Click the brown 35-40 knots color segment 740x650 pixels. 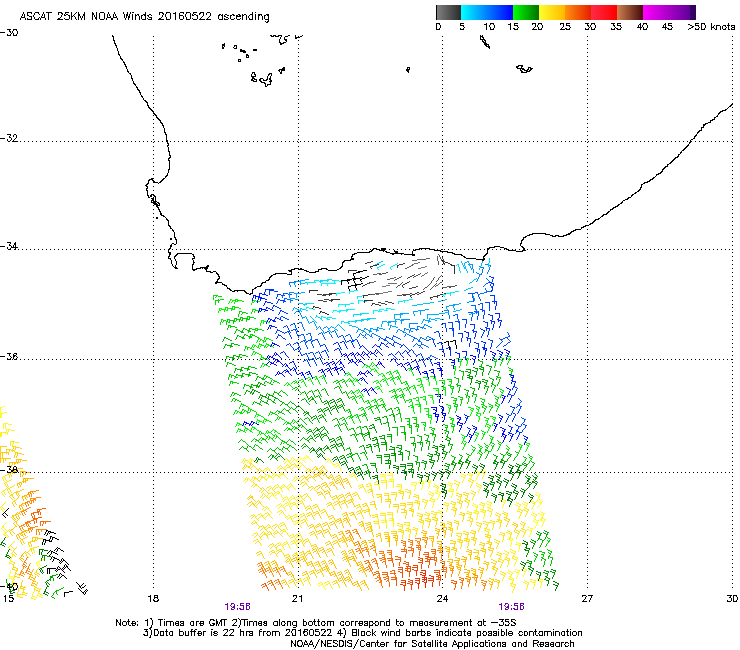click(x=630, y=12)
